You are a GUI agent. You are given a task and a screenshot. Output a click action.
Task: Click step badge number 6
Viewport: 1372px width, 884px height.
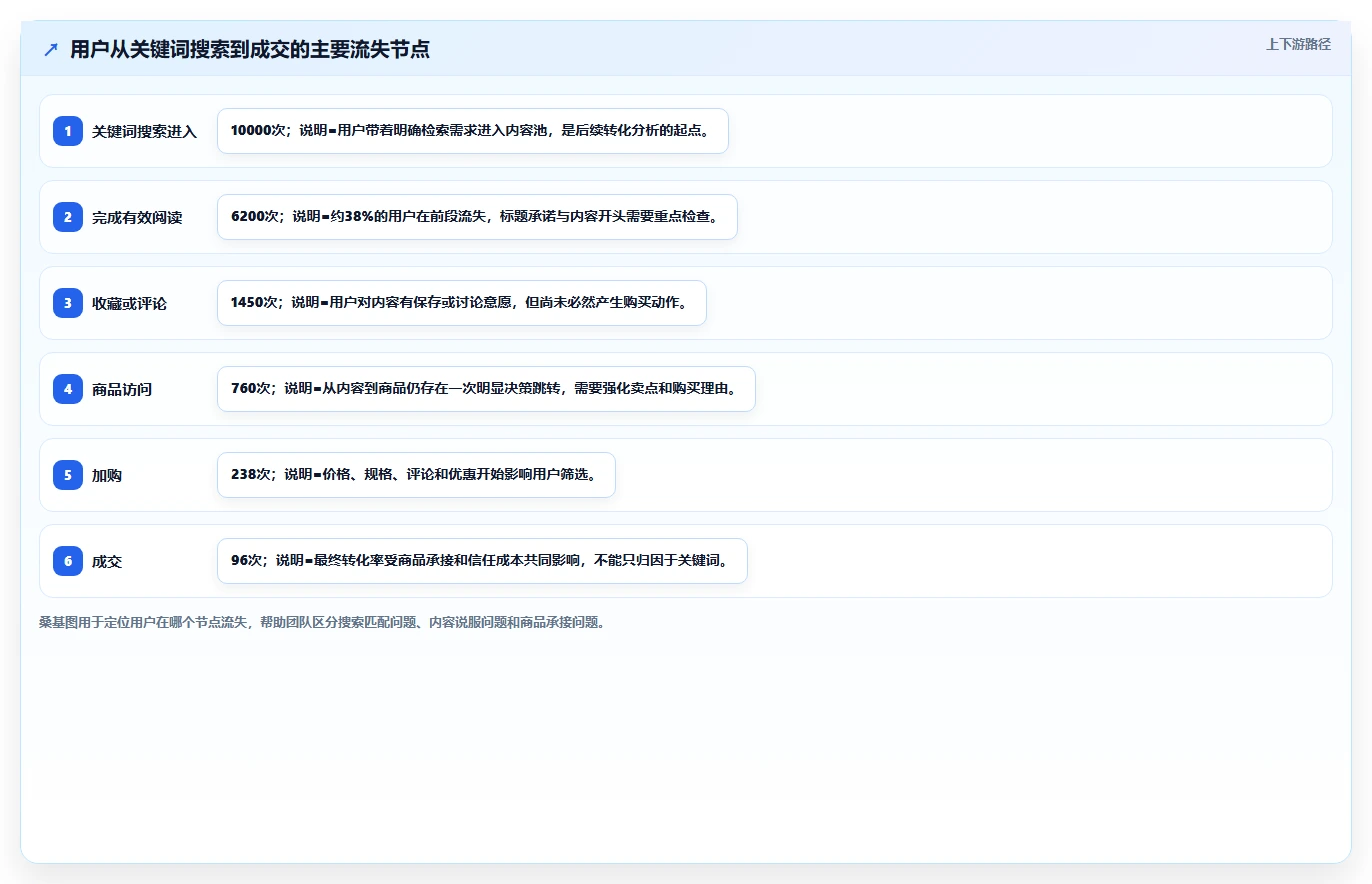coord(68,561)
